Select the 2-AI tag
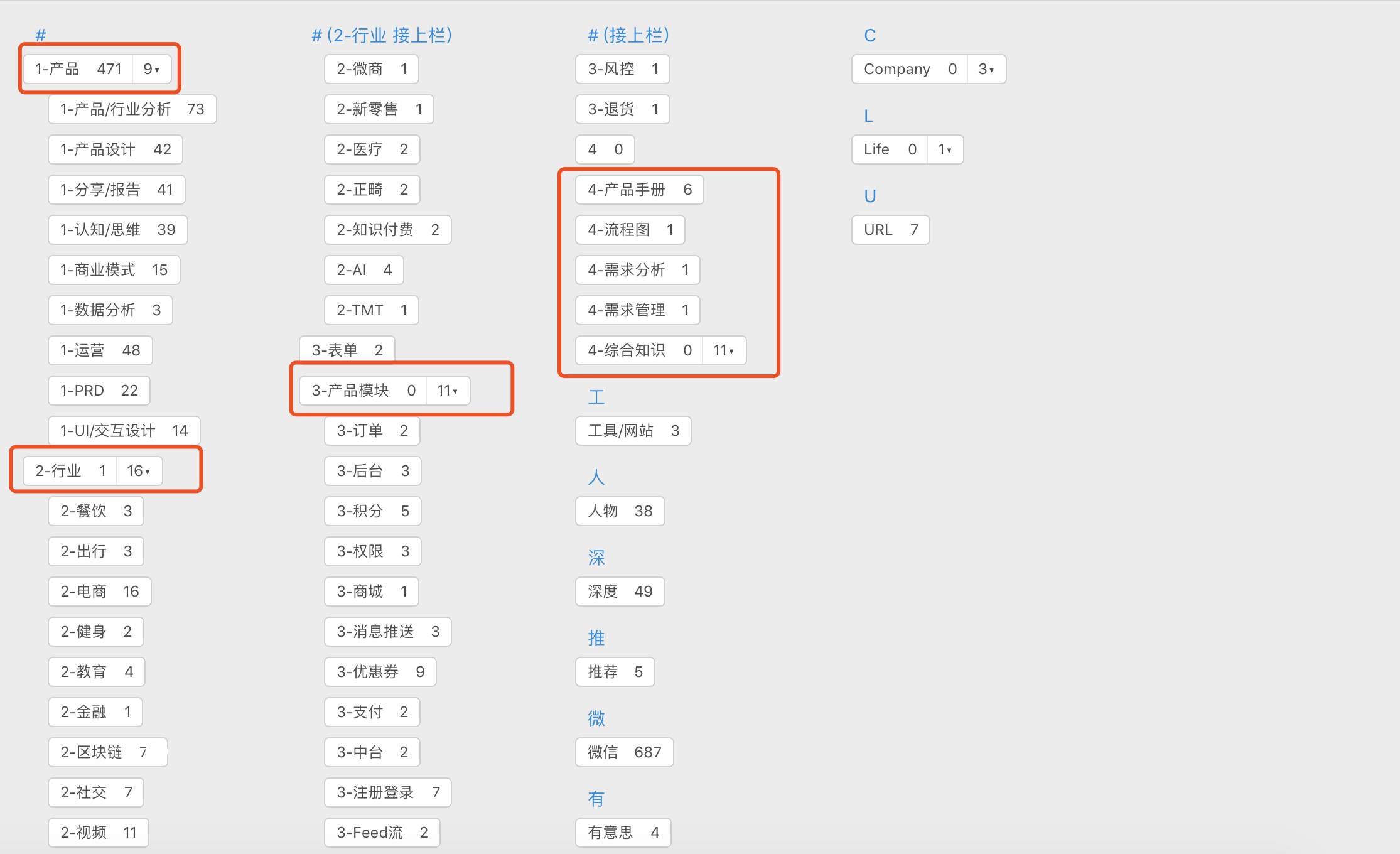This screenshot has height=854, width=1400. (x=363, y=270)
